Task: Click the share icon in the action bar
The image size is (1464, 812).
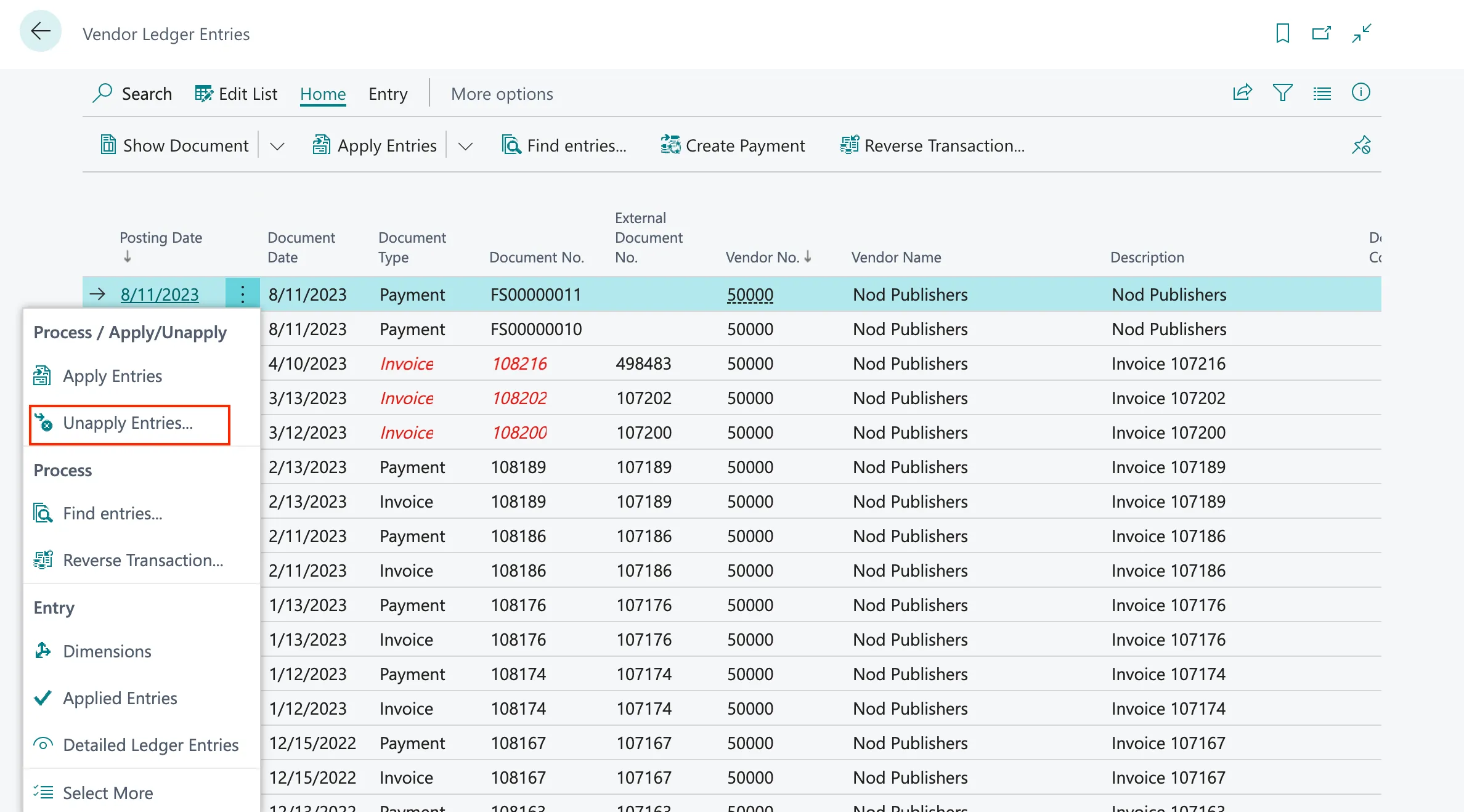Action: tap(1242, 92)
